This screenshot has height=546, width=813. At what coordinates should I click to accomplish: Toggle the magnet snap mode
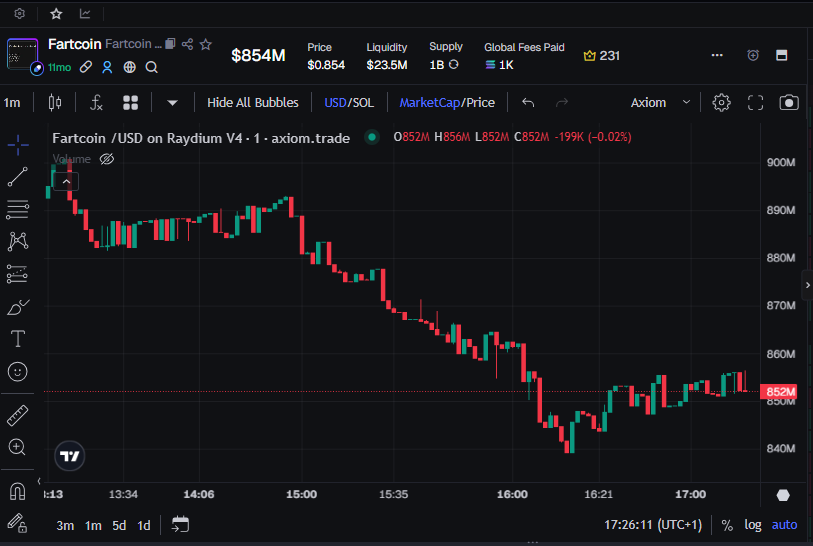18,491
